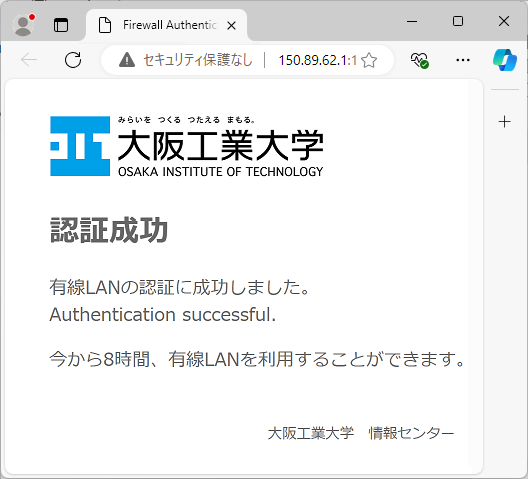Viewport: 528px width, 479px height.
Task: Click the Osaka Institute of Technology logo
Action: pyautogui.click(x=187, y=146)
